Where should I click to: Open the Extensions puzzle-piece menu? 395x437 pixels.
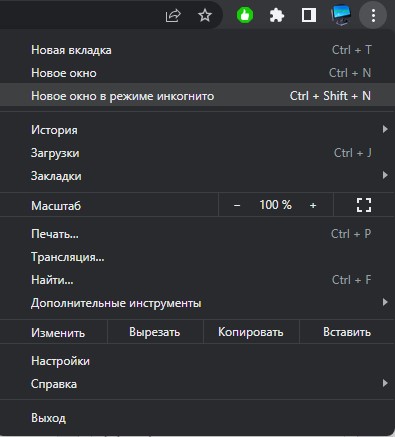[x=277, y=15]
